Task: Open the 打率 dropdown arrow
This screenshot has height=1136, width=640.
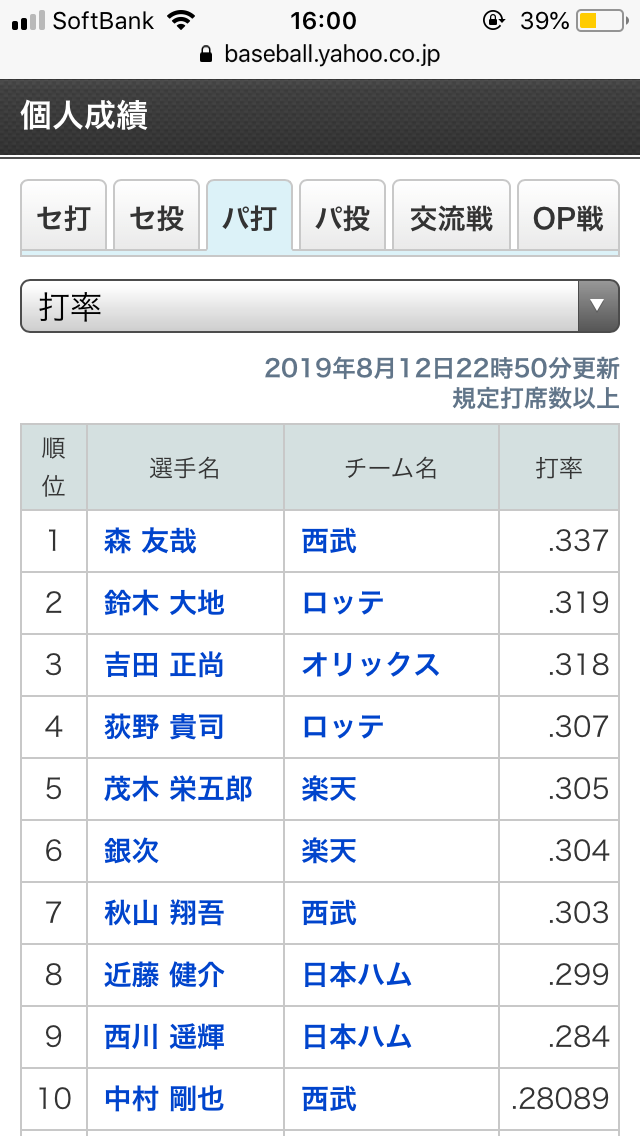Action: [597, 306]
